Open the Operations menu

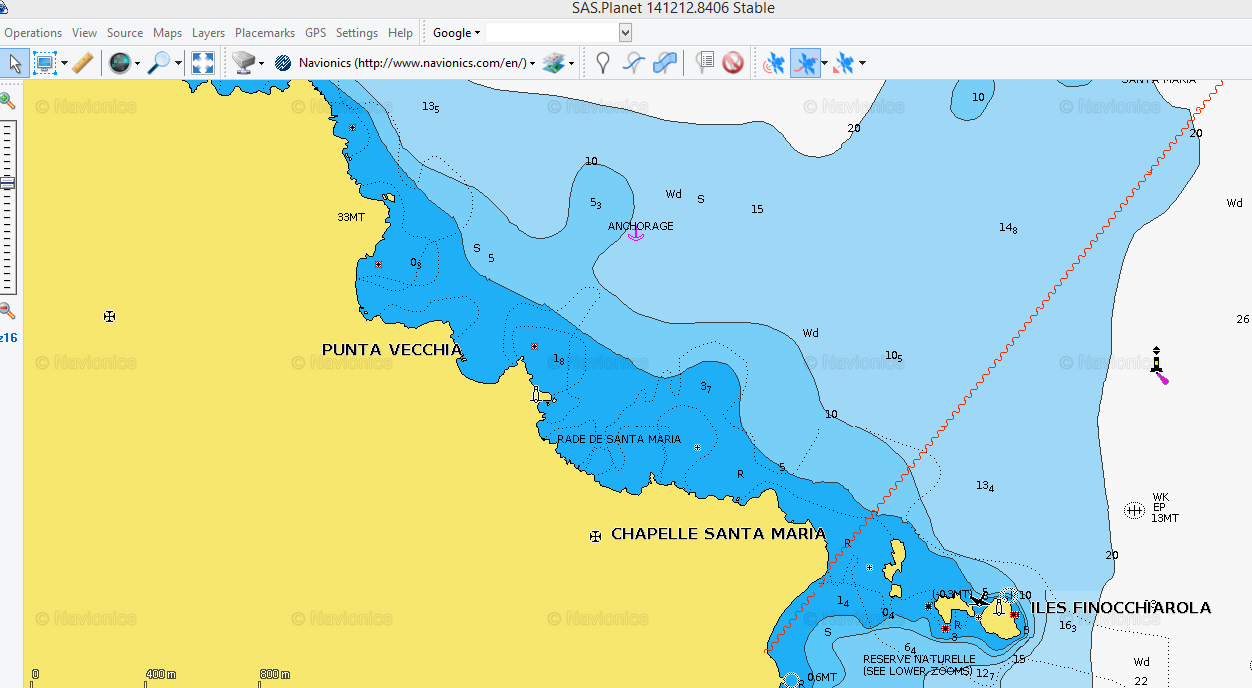[x=33, y=33]
